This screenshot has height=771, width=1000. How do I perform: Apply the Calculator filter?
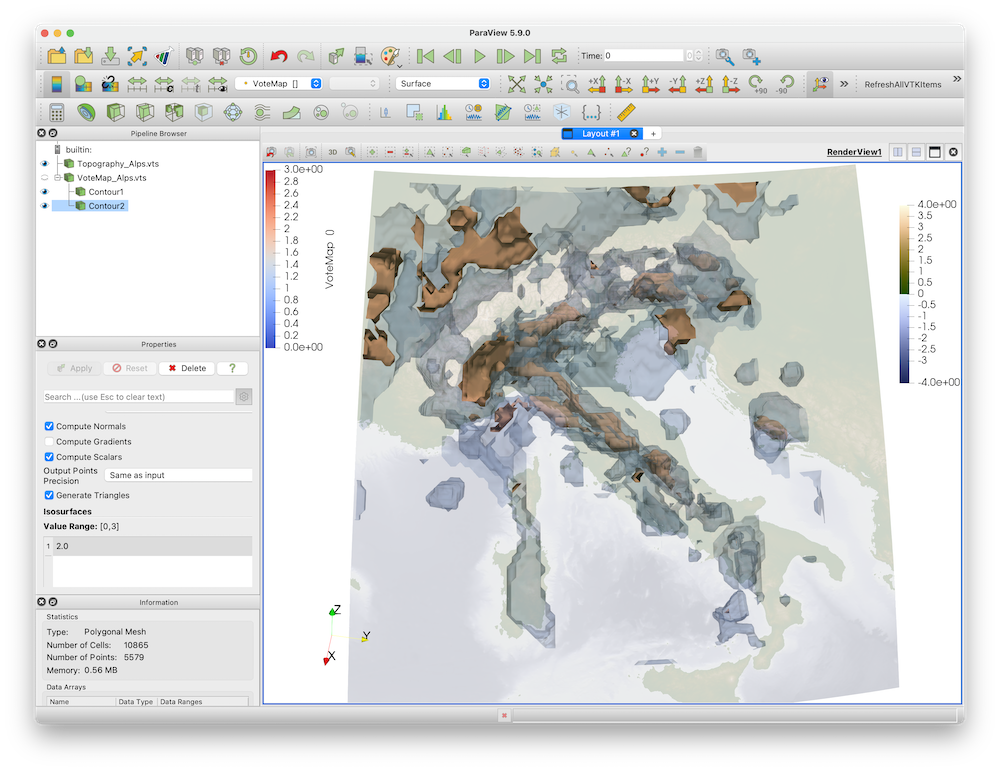[57, 112]
